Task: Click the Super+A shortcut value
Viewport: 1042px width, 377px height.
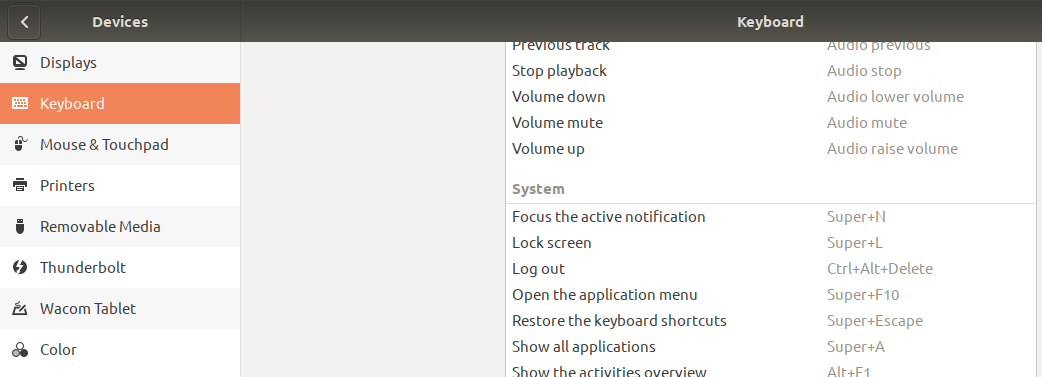Action: [856, 346]
